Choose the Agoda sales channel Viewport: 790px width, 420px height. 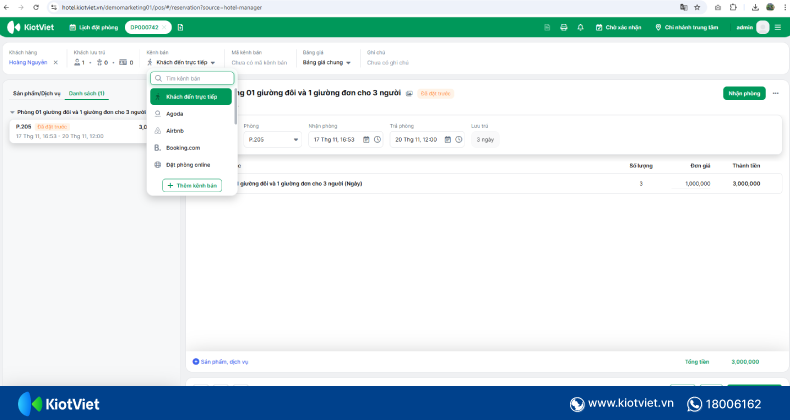click(x=191, y=114)
